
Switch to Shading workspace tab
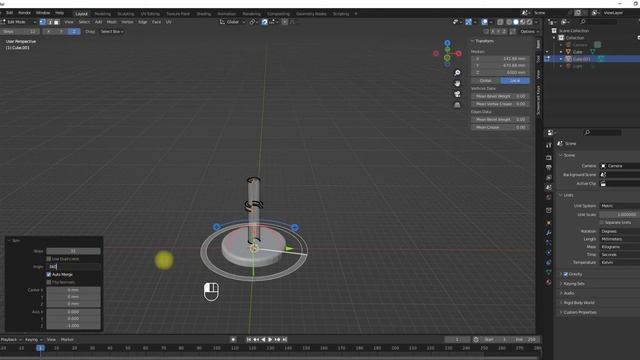coord(204,14)
